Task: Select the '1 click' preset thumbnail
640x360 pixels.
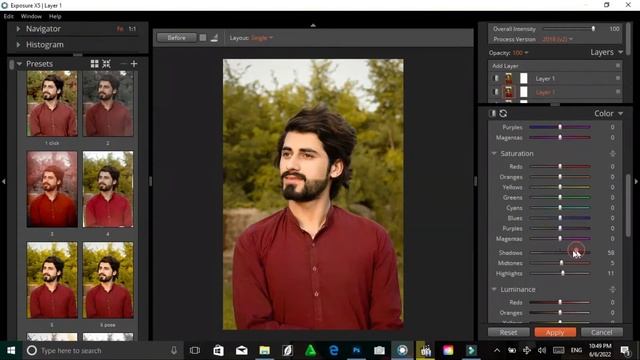Action: 52,104
